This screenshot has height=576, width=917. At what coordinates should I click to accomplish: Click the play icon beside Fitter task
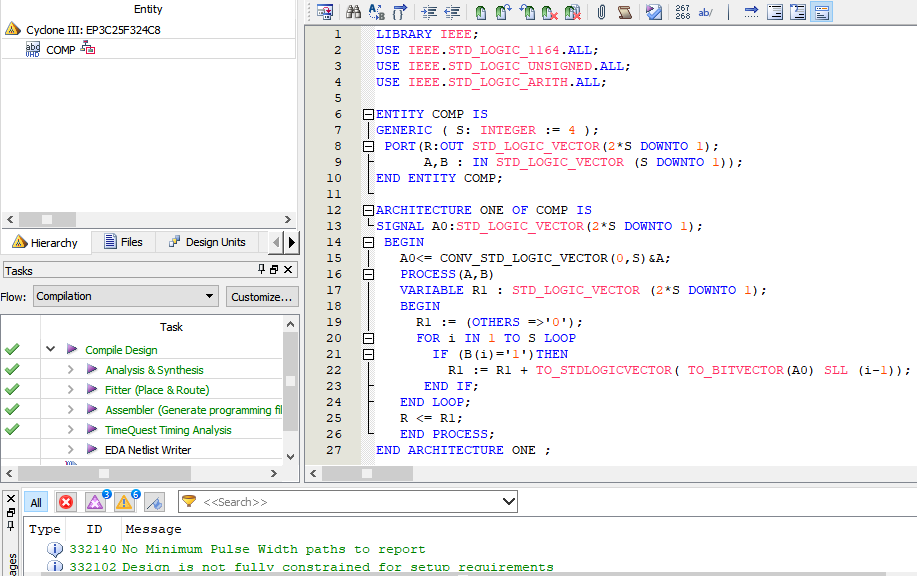[93, 390]
